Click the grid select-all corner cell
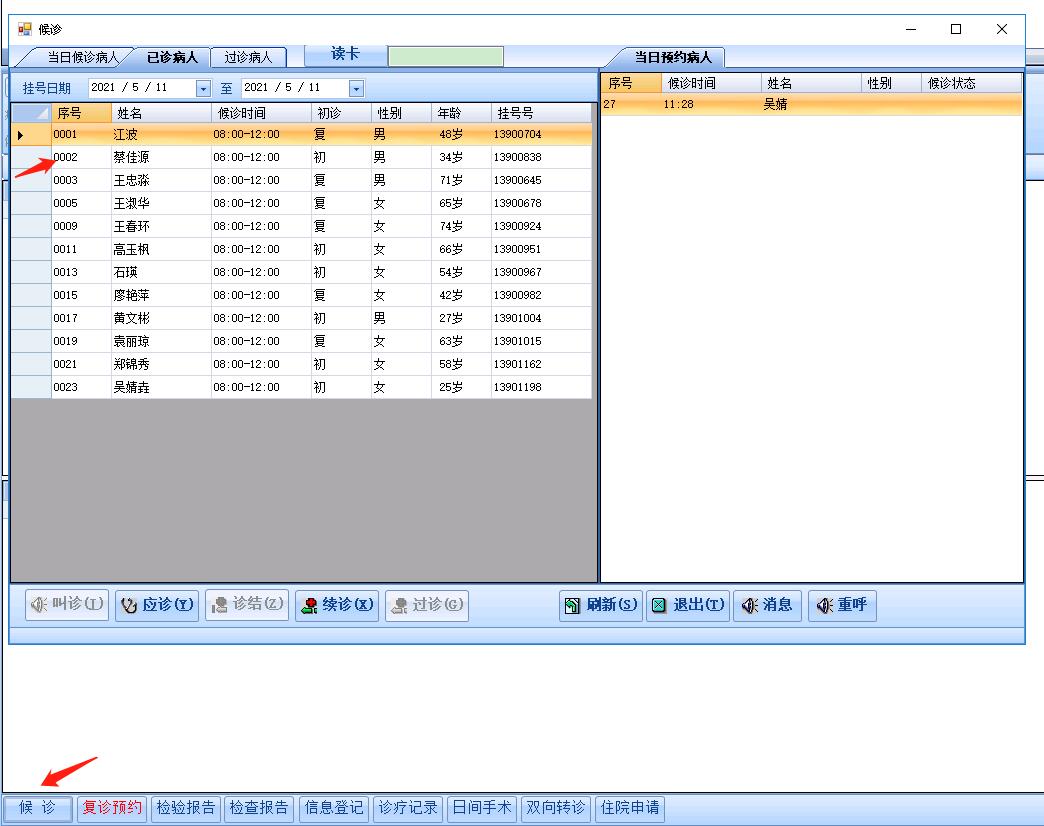This screenshot has width=1044, height=826. tap(31, 113)
